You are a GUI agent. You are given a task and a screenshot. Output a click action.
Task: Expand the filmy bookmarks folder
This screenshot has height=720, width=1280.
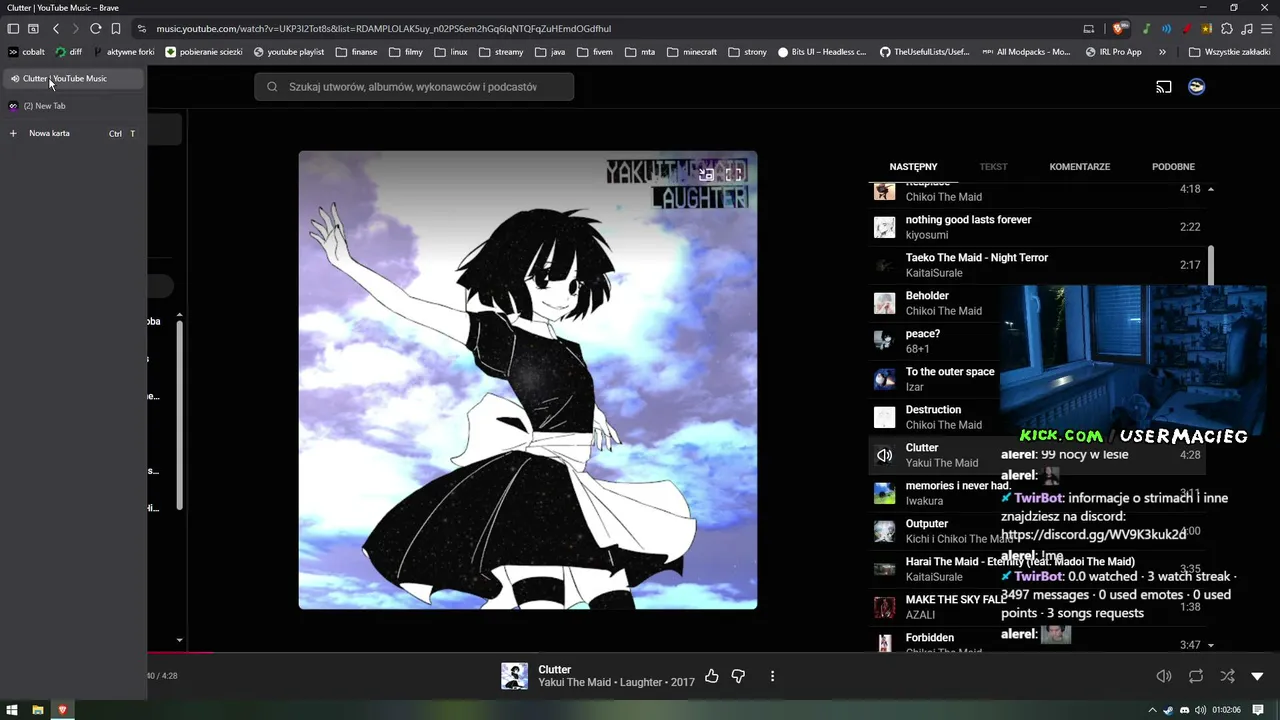pyautogui.click(x=406, y=52)
